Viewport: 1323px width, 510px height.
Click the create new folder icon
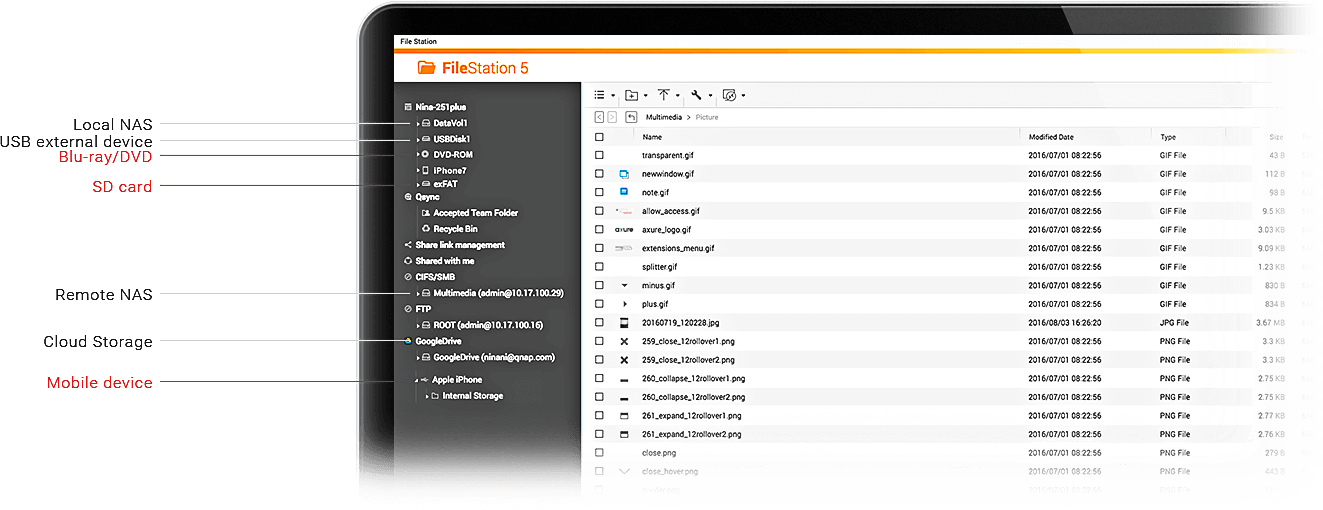(x=632, y=95)
